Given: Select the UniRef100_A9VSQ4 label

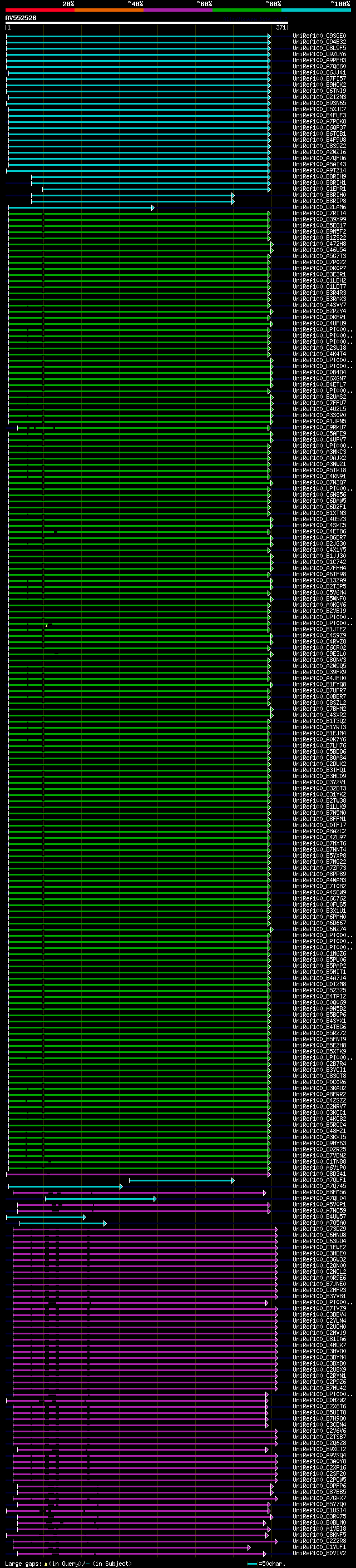Looking at the screenshot, I should [x=319, y=1456].
